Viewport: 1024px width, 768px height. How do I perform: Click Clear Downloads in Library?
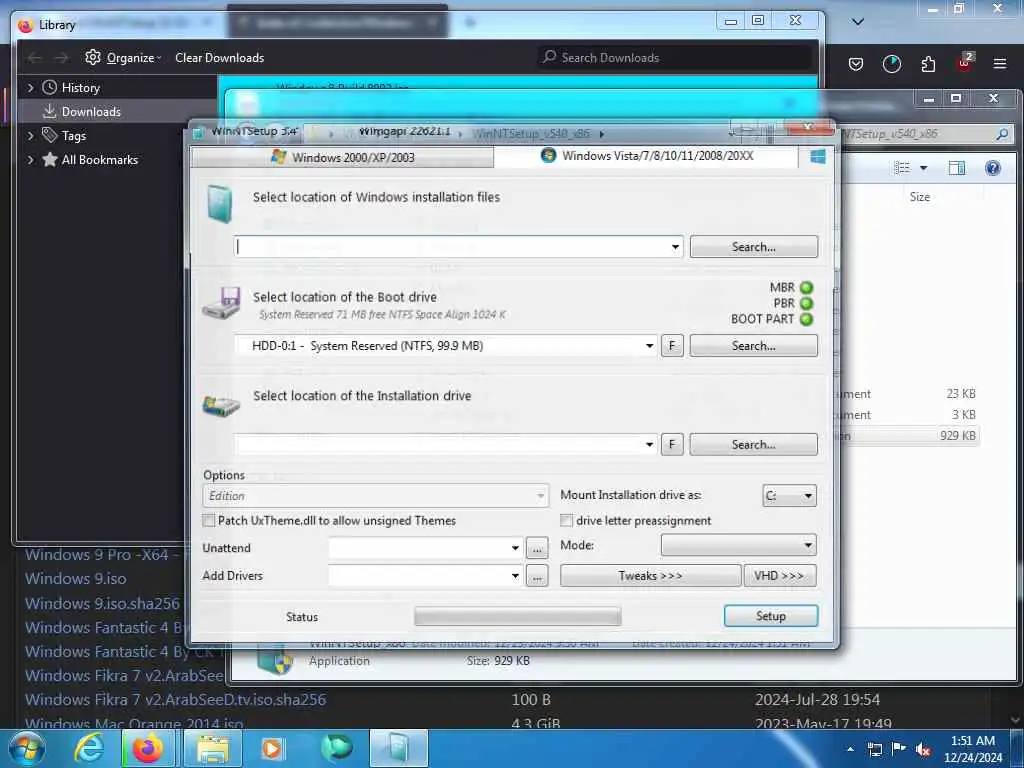(x=219, y=57)
